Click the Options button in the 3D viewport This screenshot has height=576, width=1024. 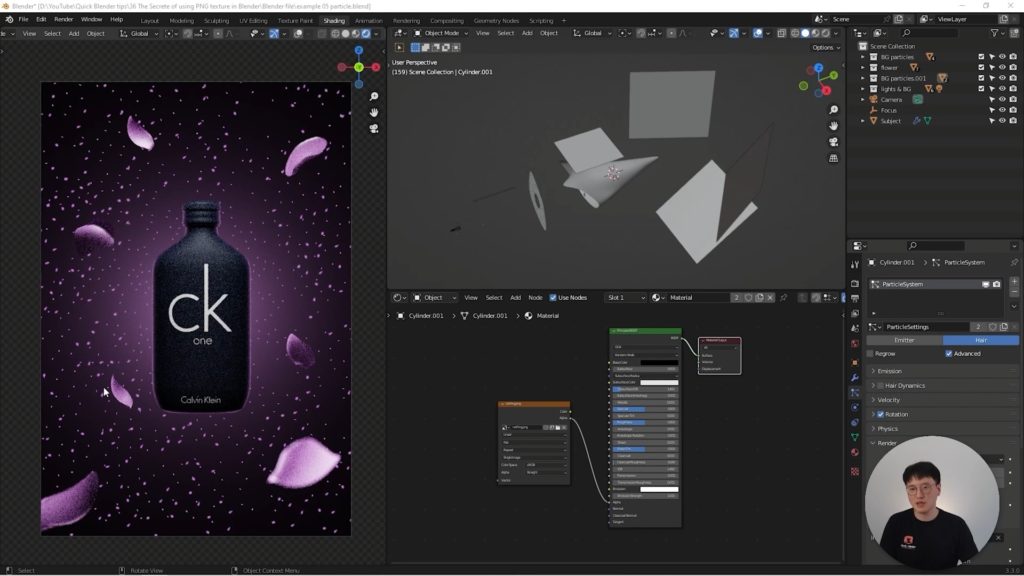click(823, 47)
